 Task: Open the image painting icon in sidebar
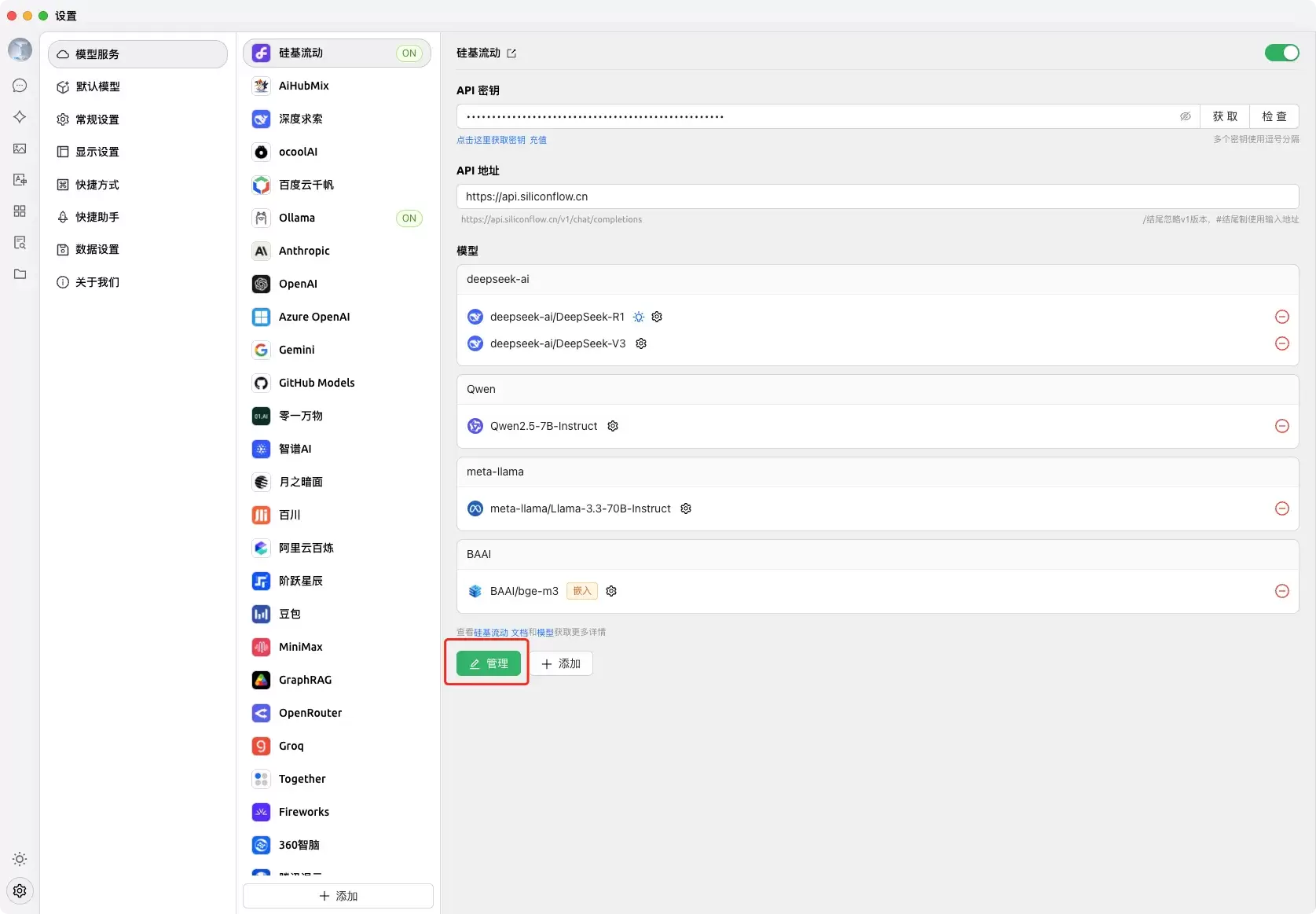pyautogui.click(x=20, y=149)
